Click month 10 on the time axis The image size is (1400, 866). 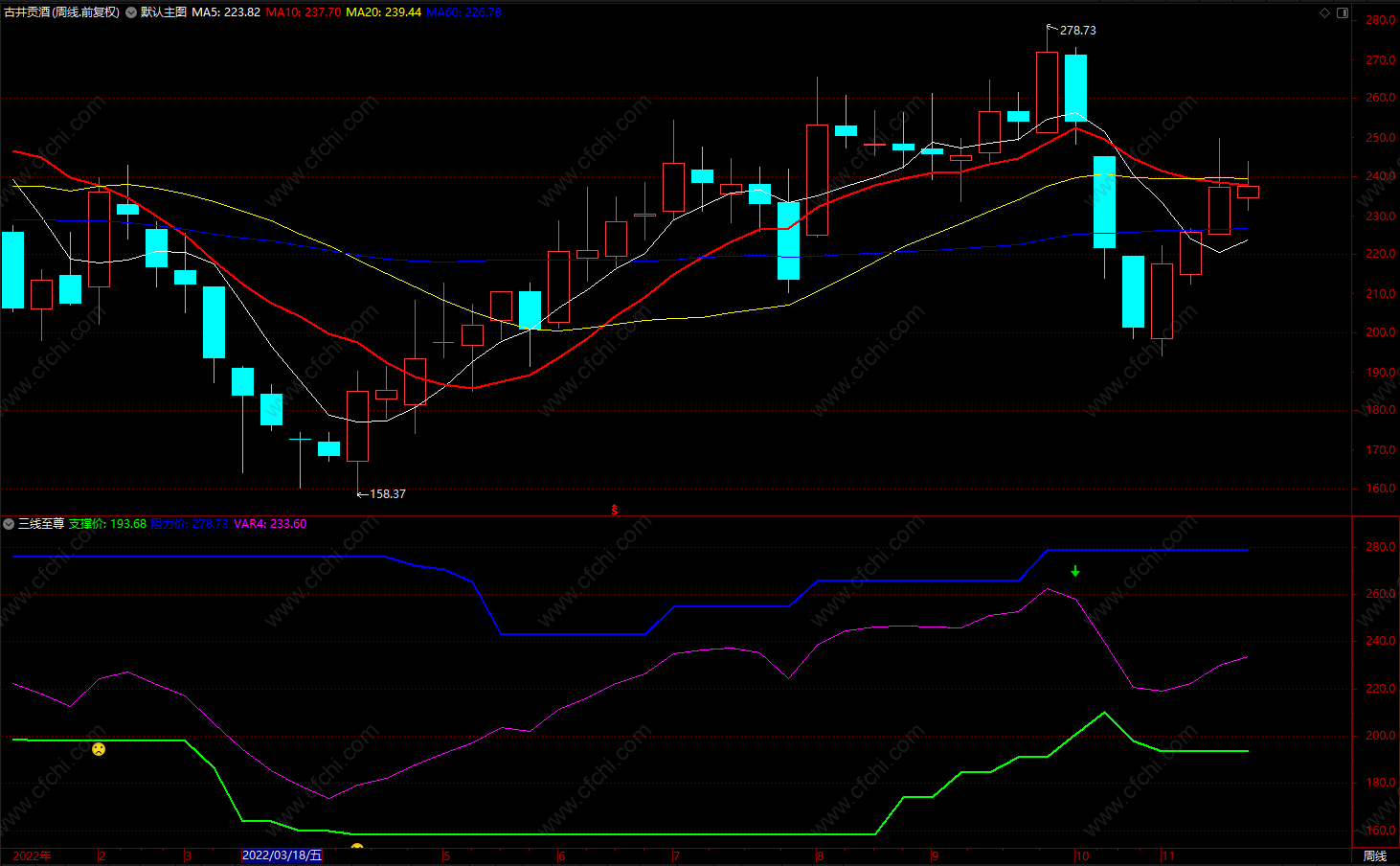[1082, 856]
